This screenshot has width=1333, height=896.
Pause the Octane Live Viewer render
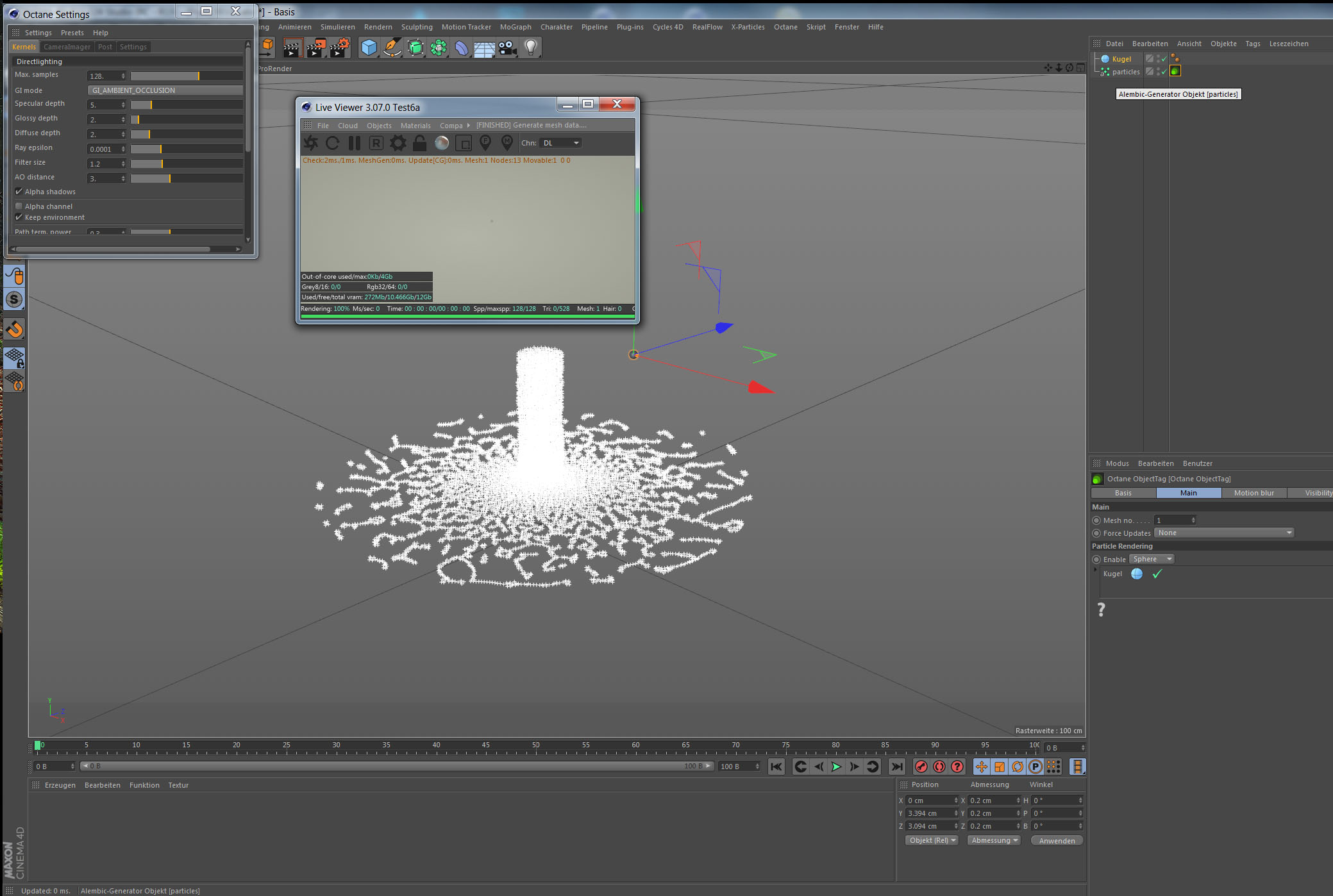point(354,143)
